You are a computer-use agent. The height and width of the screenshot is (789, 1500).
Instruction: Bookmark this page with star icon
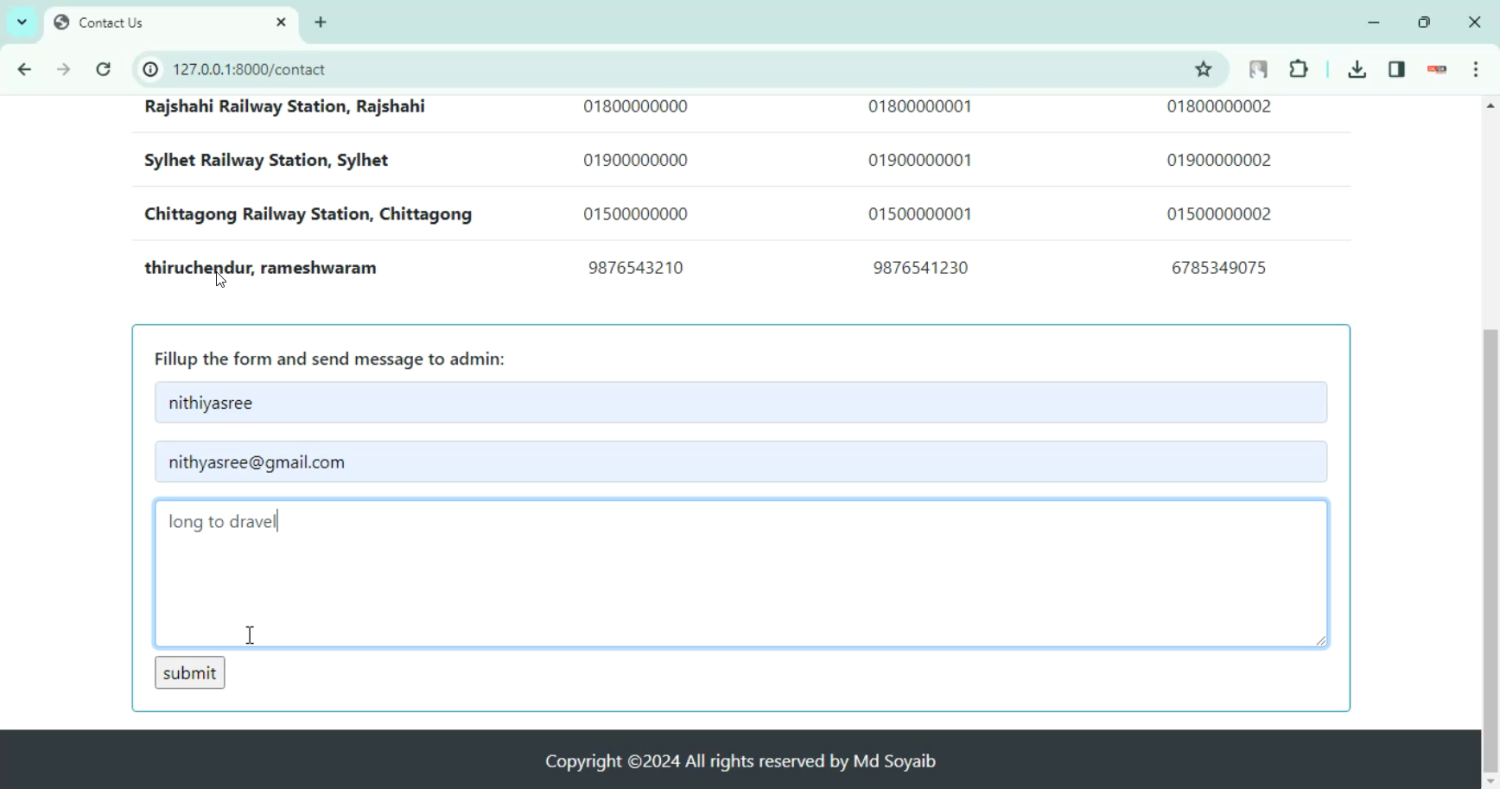[1203, 69]
